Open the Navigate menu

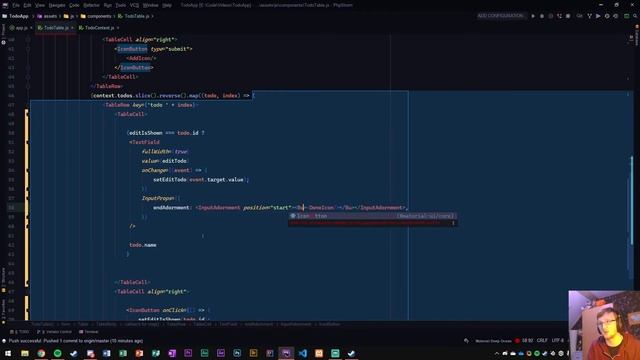[x=57, y=5]
